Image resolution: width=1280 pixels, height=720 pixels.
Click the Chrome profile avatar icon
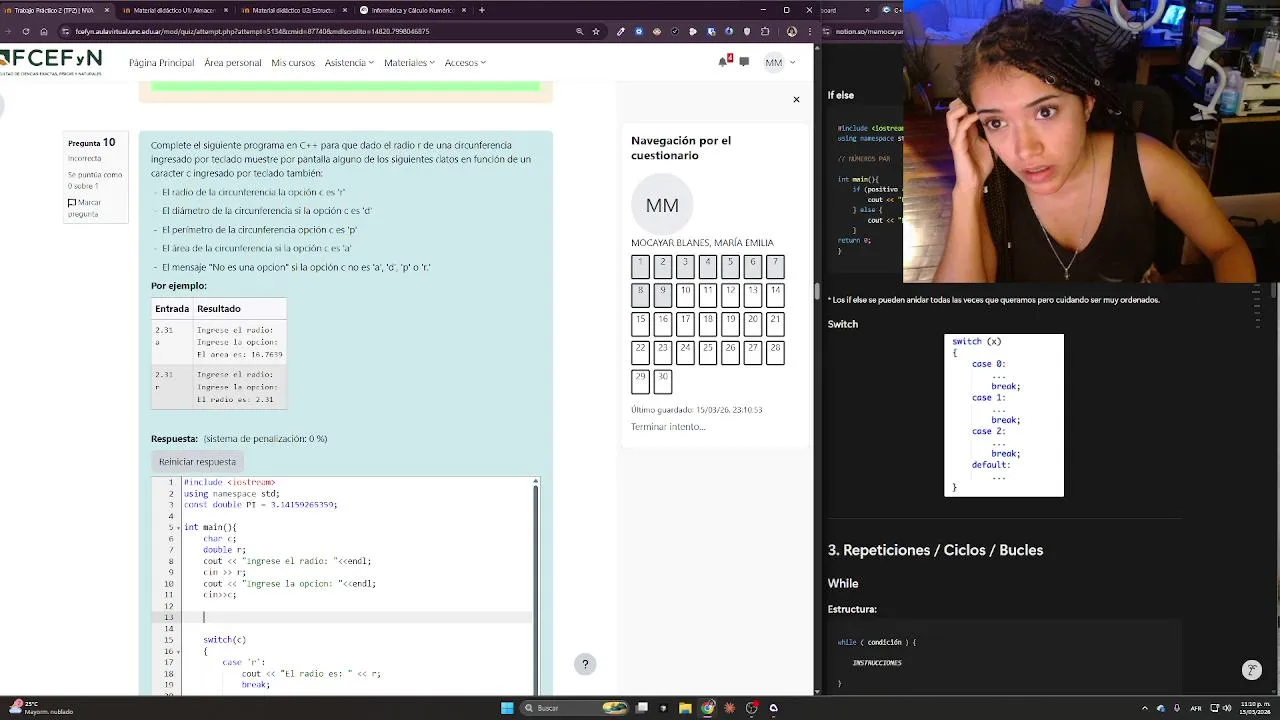click(792, 31)
